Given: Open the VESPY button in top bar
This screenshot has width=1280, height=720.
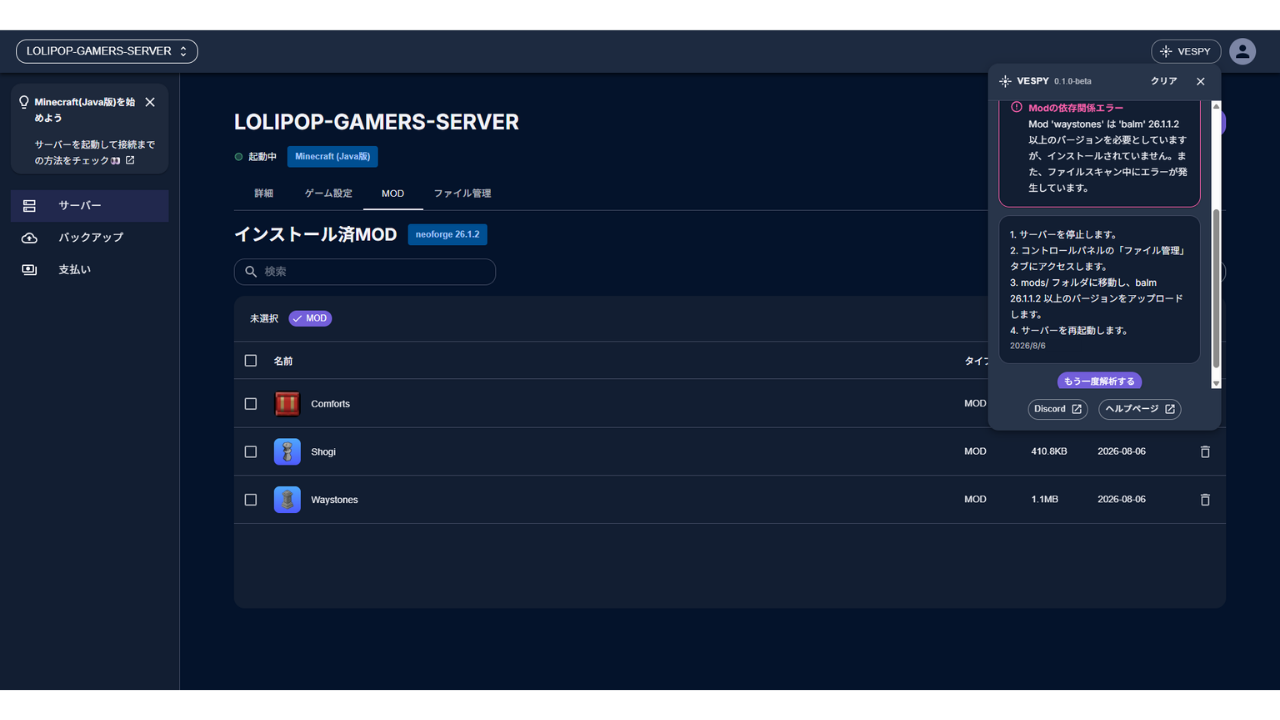Looking at the screenshot, I should pos(1186,51).
